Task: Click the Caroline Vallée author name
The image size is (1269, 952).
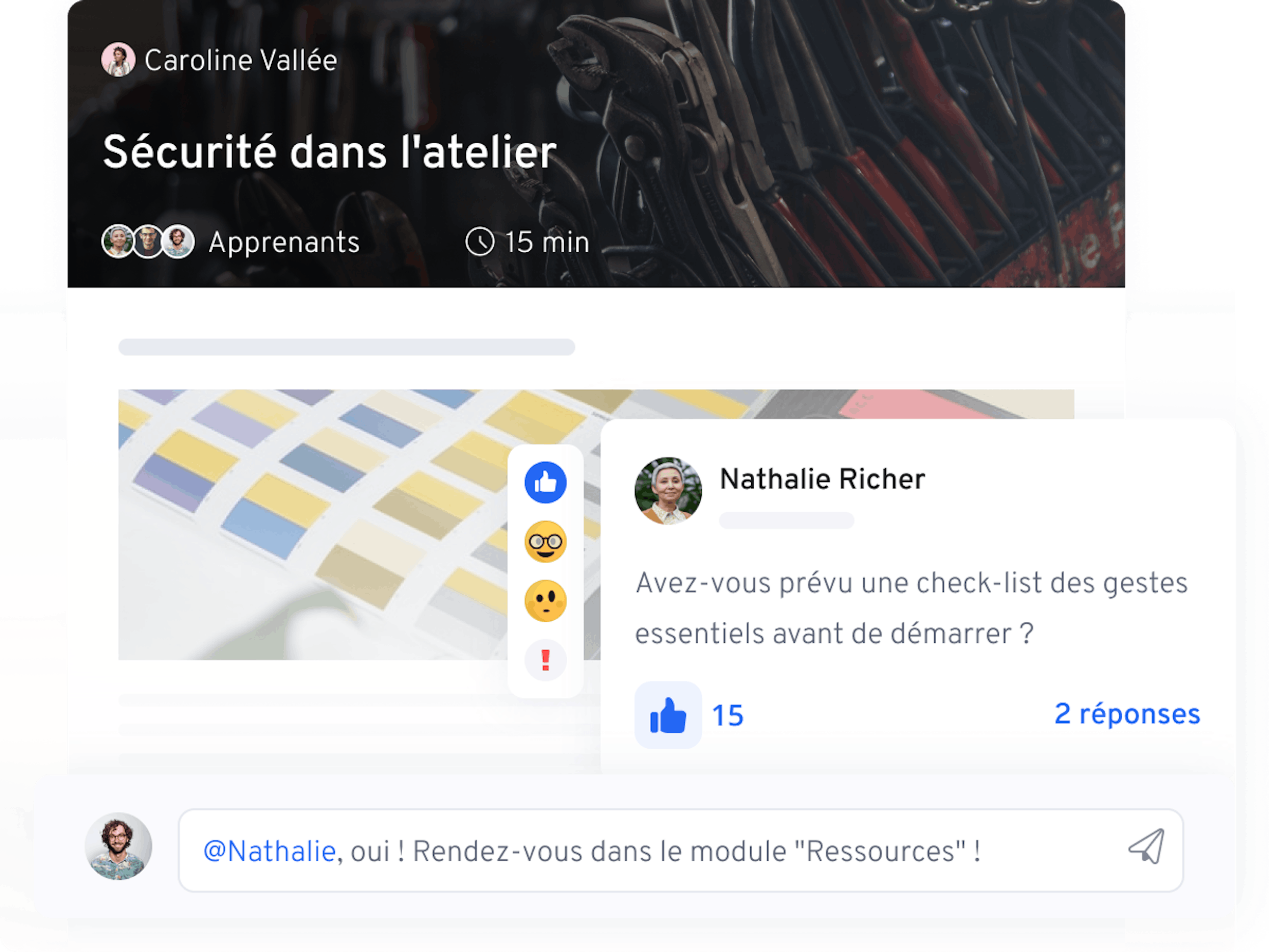Action: point(241,60)
